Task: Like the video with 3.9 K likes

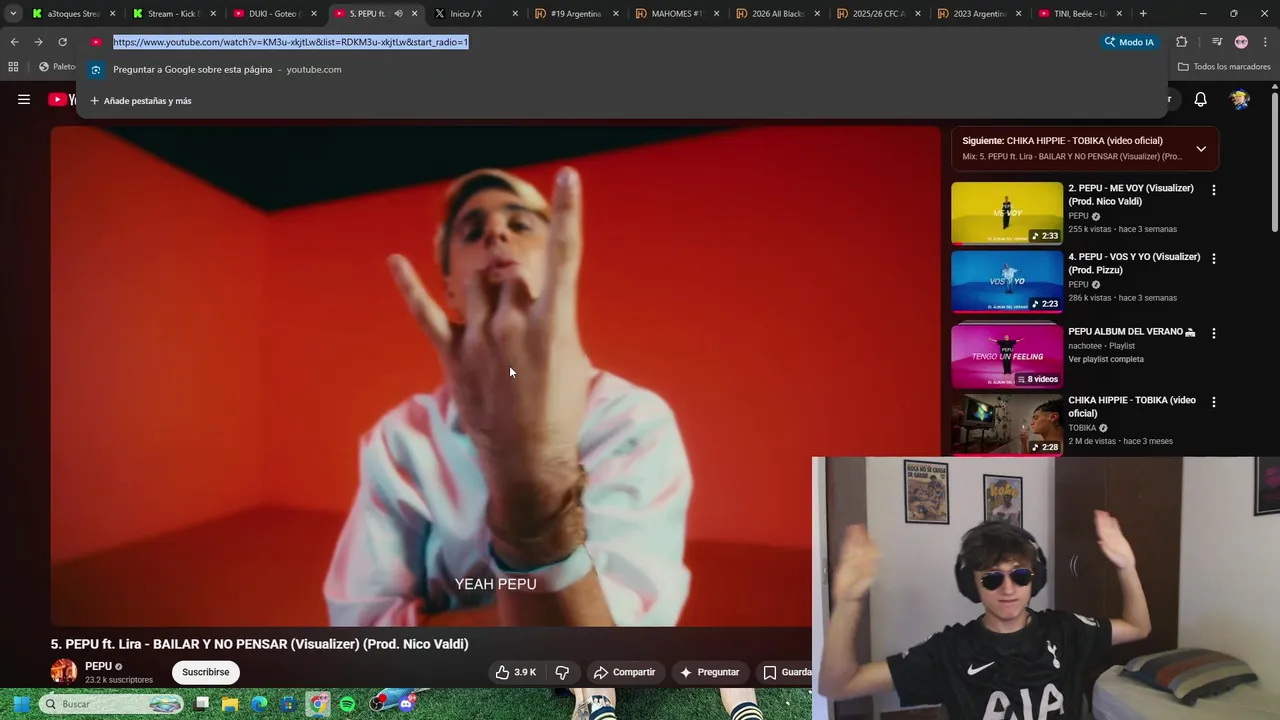Action: [516, 672]
